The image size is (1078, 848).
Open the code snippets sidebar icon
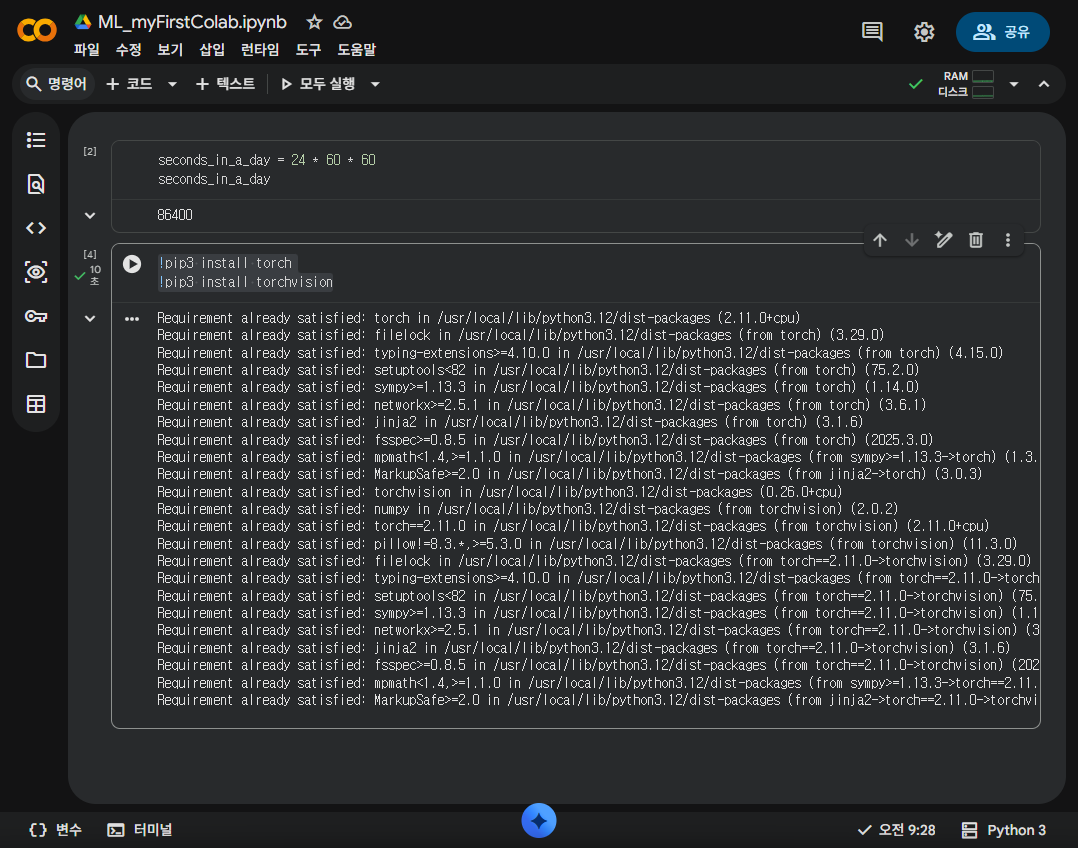pos(36,228)
